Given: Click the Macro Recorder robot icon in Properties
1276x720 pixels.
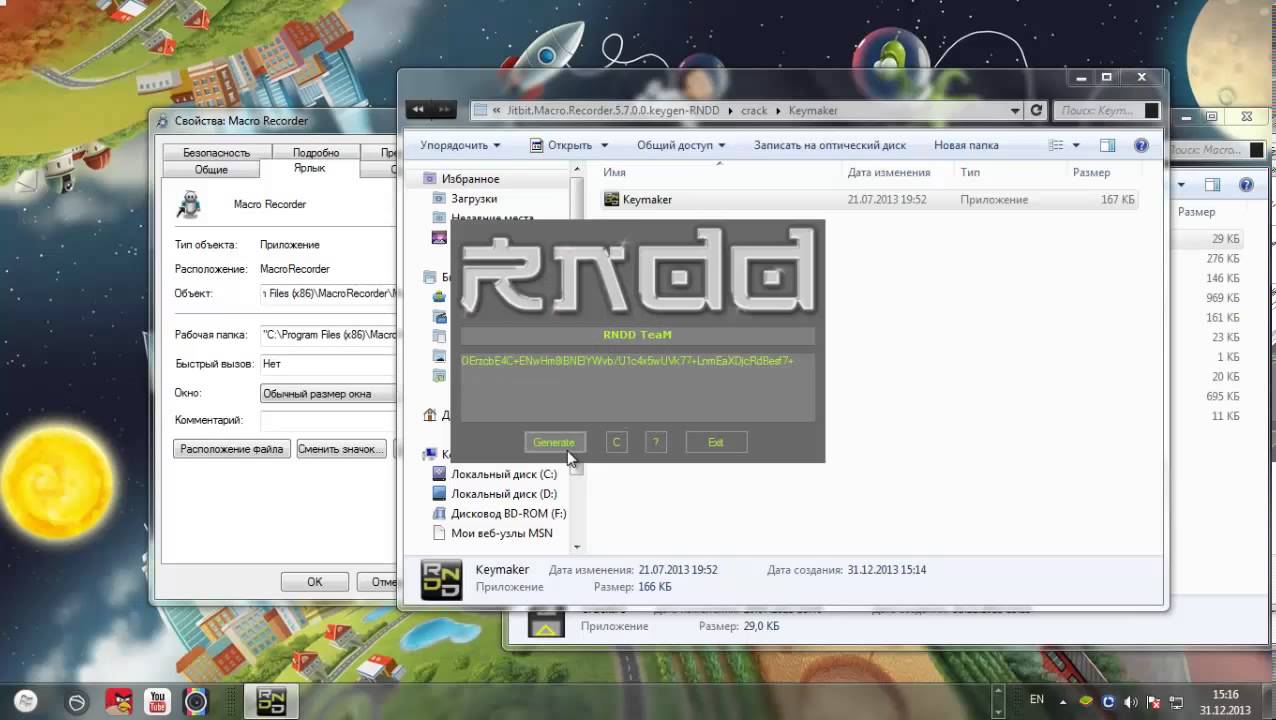Looking at the screenshot, I should click(x=188, y=204).
